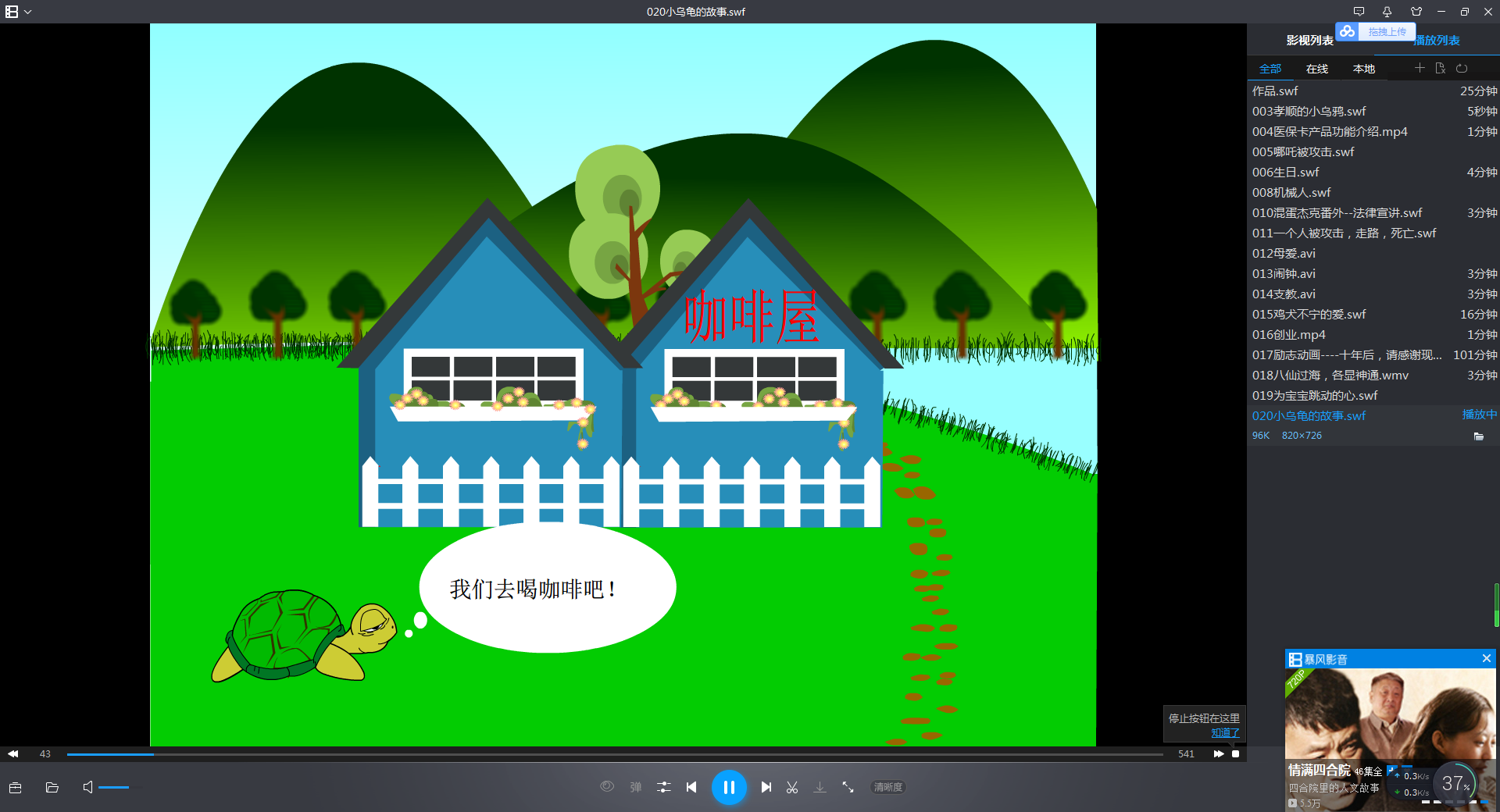1500x812 pixels.
Task: Select 015鸡犬不宁的爱.swf in playlist
Action: click(x=1373, y=315)
